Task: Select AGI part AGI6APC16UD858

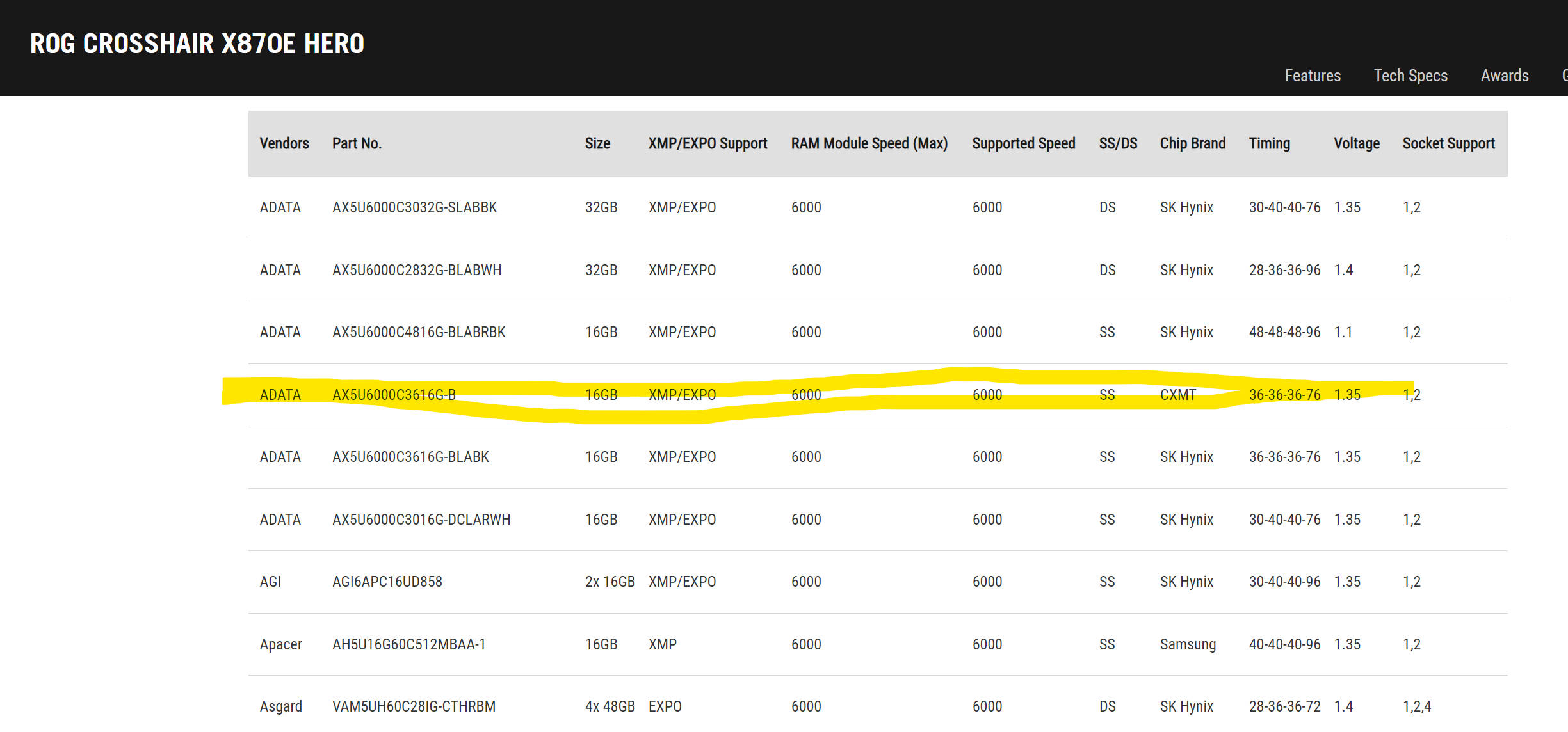Action: coord(387,582)
